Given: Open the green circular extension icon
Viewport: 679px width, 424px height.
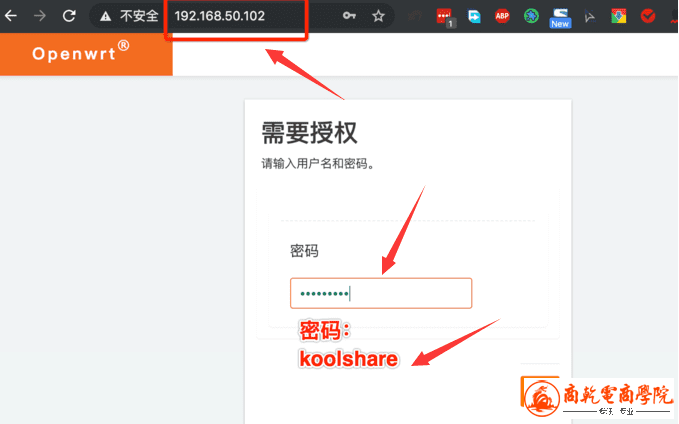Looking at the screenshot, I should tap(531, 16).
